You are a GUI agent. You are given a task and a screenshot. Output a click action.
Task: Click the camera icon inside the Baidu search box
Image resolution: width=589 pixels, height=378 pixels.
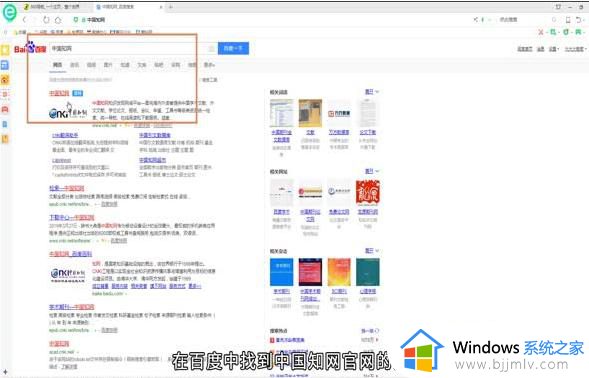pyautogui.click(x=211, y=48)
